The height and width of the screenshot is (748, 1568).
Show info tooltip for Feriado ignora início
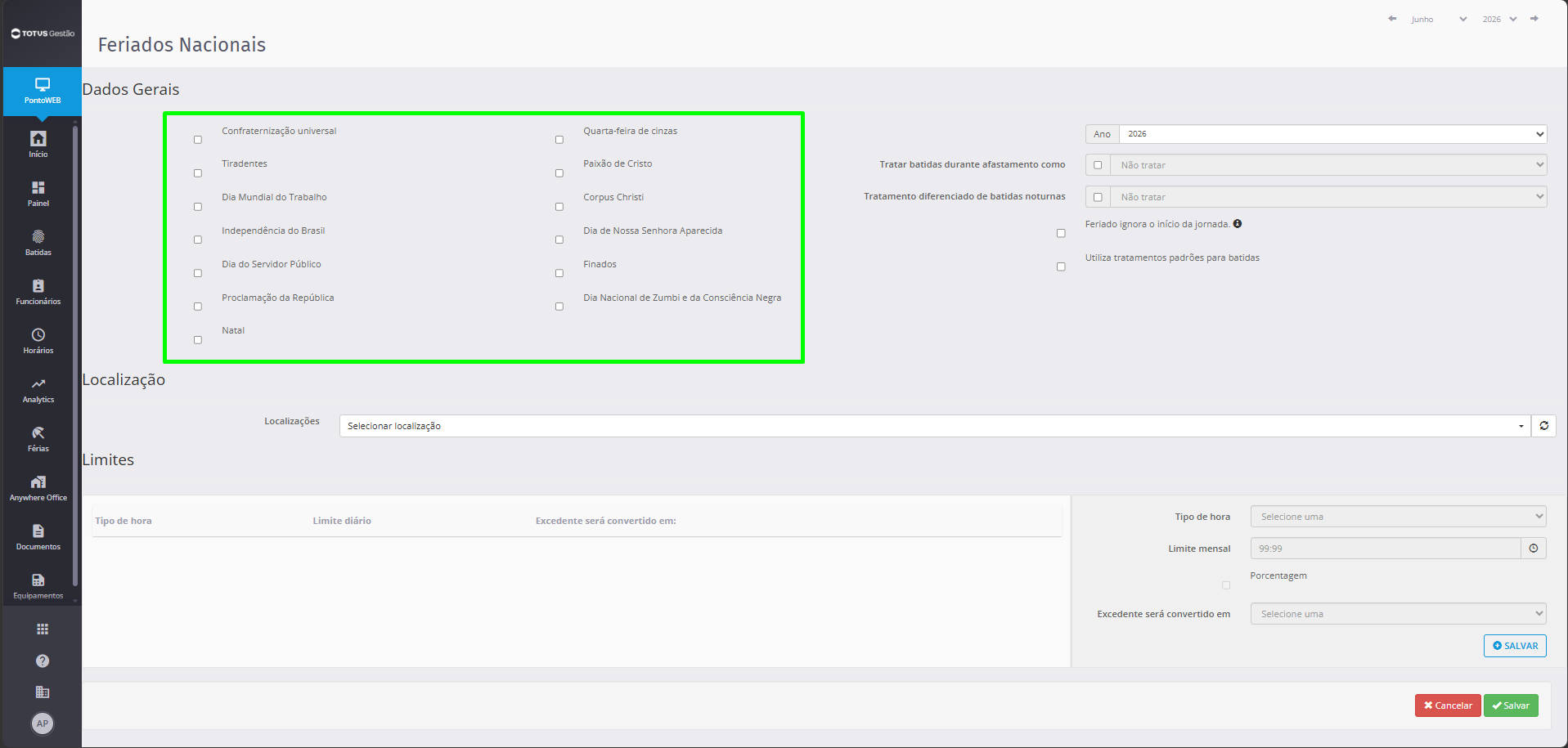tap(1238, 223)
